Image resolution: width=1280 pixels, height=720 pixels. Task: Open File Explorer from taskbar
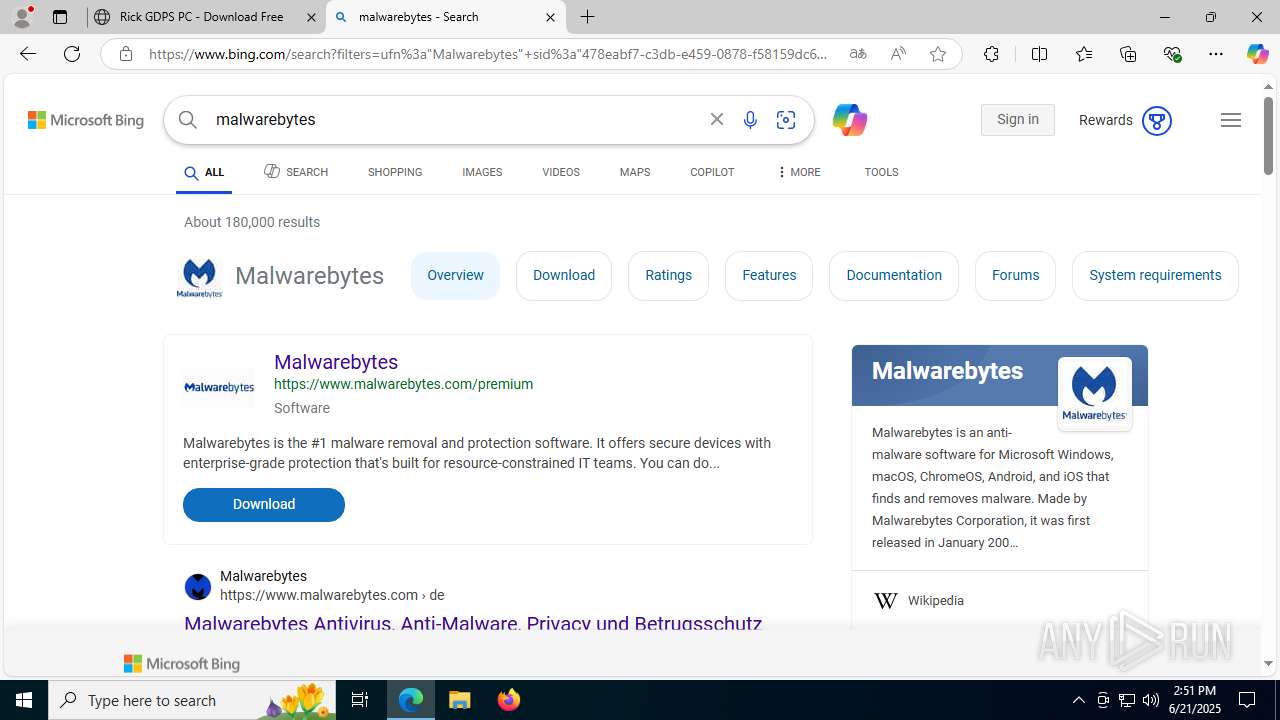(x=460, y=700)
